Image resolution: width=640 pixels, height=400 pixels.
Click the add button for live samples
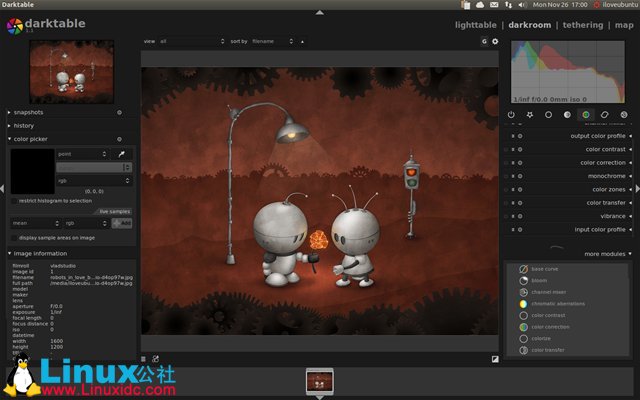coord(122,223)
